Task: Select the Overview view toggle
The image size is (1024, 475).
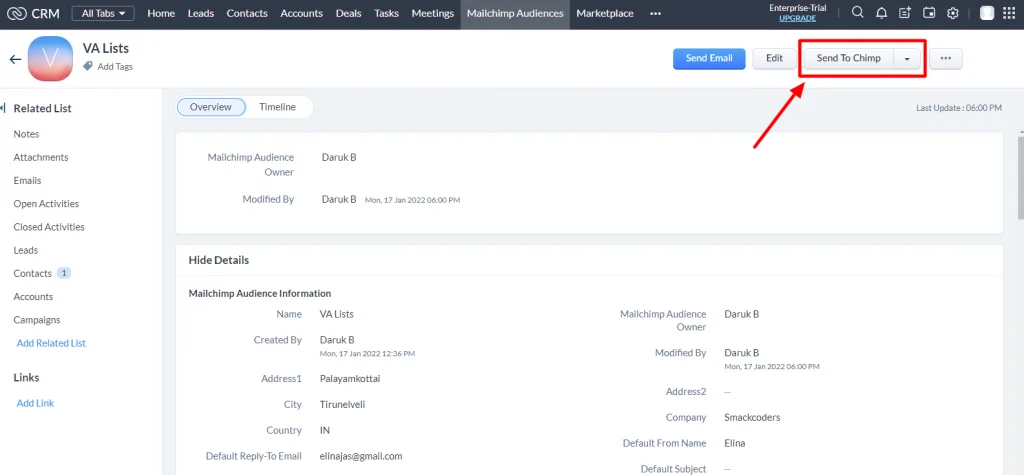Action: click(211, 107)
